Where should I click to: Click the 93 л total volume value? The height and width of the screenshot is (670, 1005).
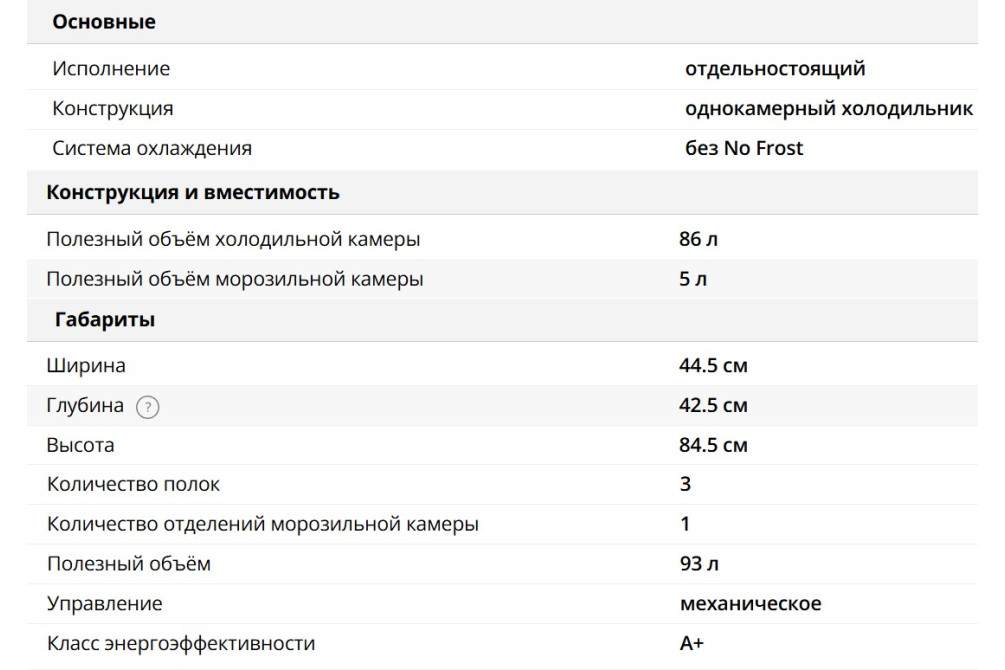698,564
